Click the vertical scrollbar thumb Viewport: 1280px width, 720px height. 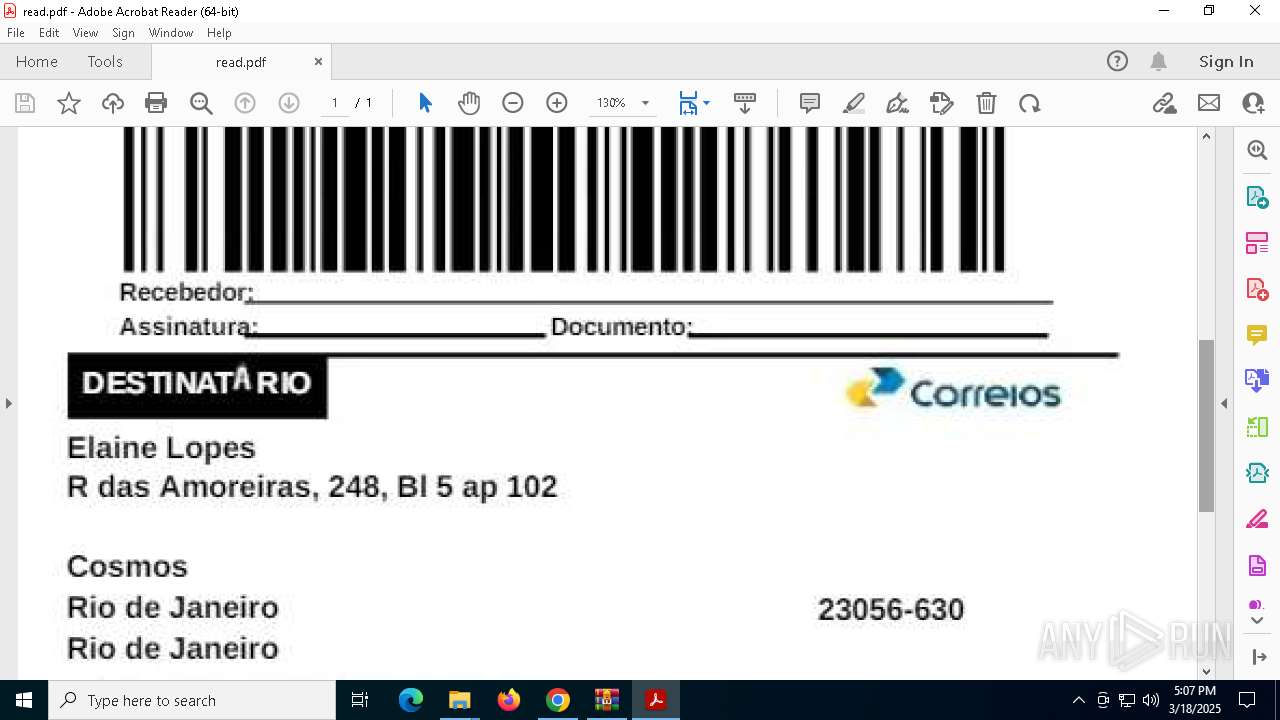1206,426
